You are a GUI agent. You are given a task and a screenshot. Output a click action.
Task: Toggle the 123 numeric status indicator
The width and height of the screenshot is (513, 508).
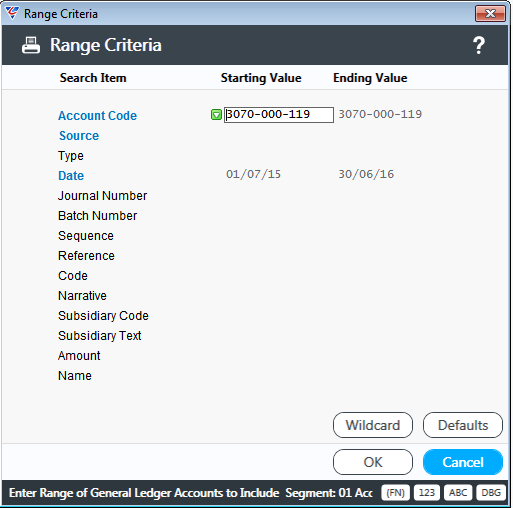coord(427,493)
